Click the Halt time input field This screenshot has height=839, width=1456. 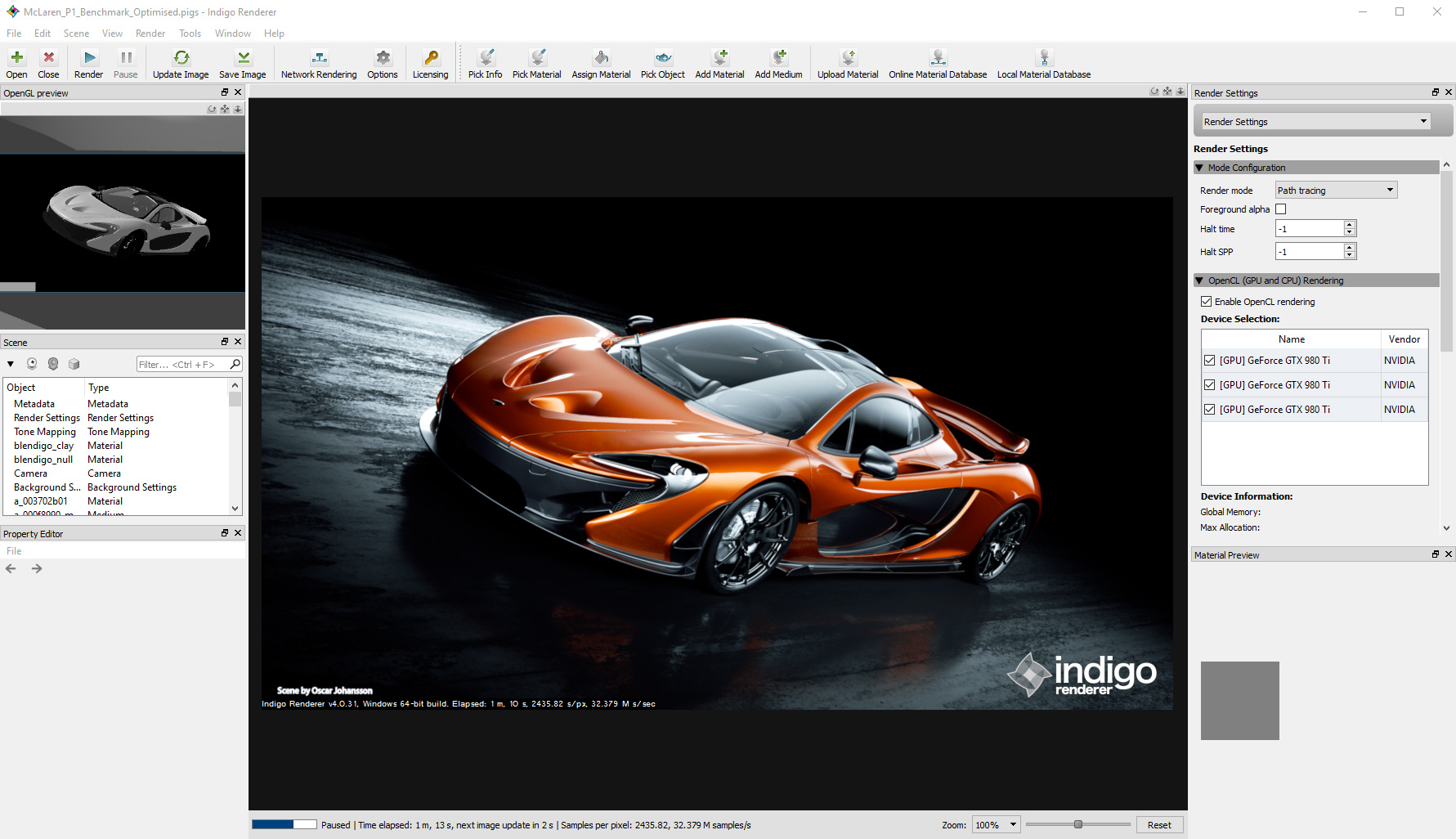1310,229
